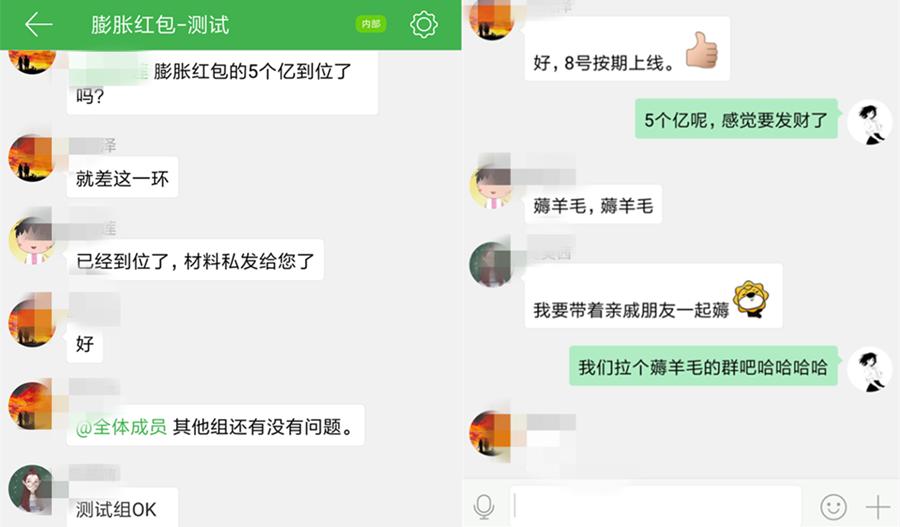
Task: Tap the plus icon for attachments
Action: [877, 507]
